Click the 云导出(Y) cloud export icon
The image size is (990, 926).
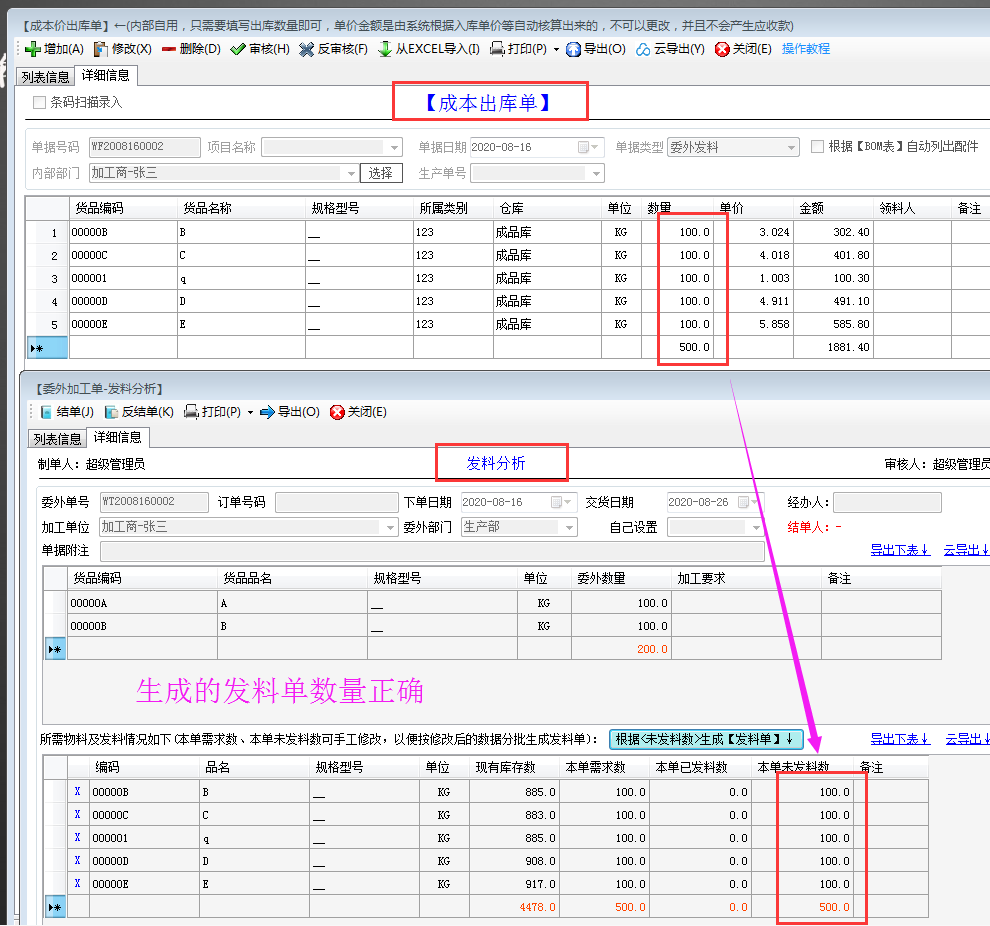[644, 49]
